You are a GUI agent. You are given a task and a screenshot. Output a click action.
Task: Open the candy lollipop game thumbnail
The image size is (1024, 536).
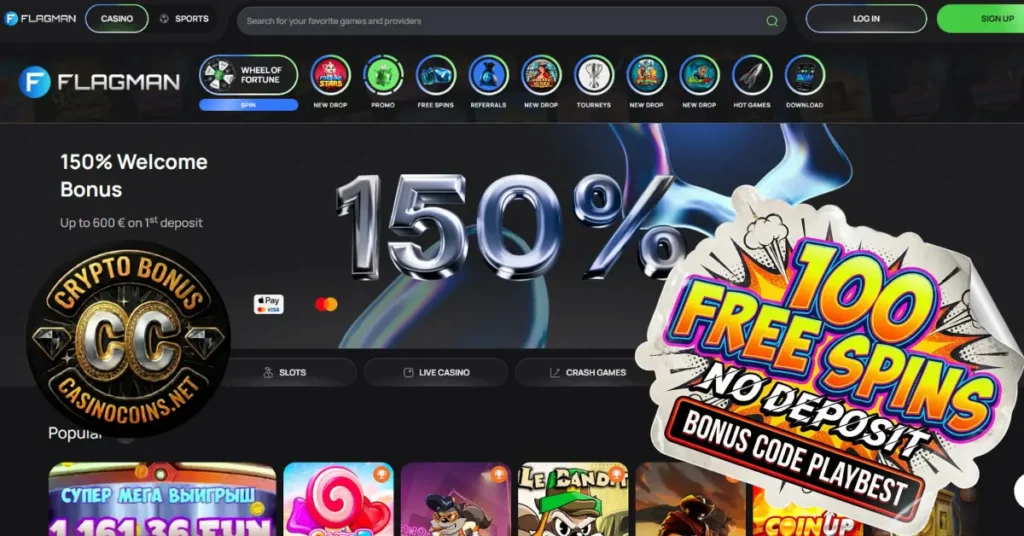338,499
